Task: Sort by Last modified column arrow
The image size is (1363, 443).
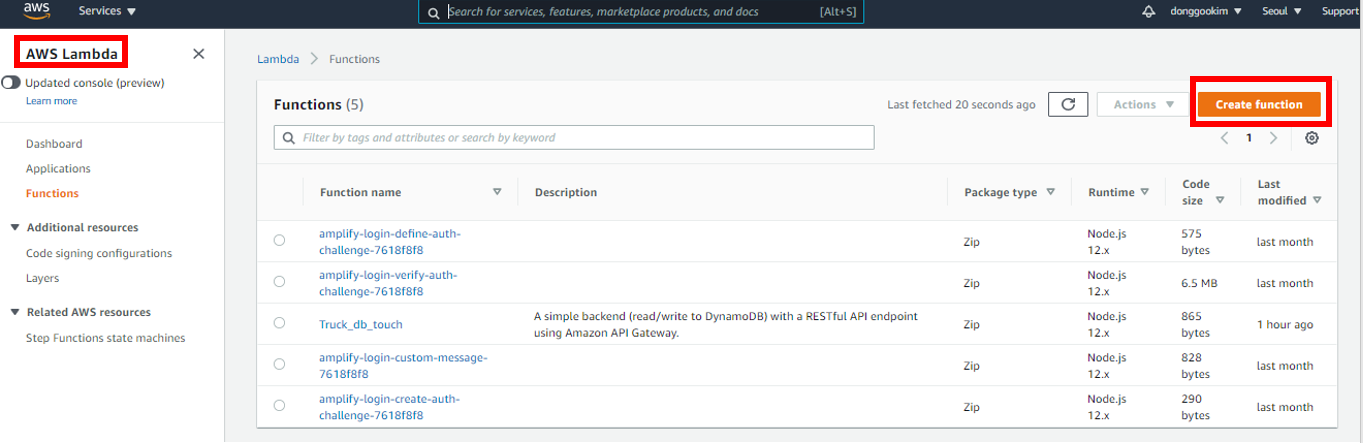Action: point(1317,200)
